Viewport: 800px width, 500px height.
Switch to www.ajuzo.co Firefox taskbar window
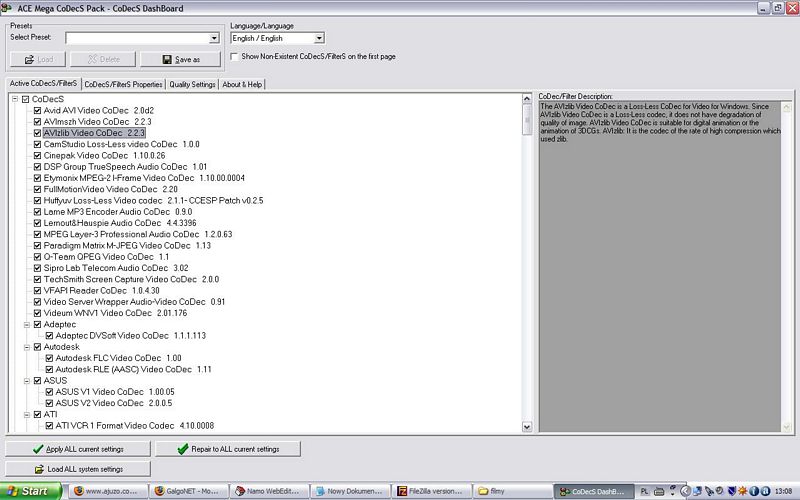tap(108, 491)
